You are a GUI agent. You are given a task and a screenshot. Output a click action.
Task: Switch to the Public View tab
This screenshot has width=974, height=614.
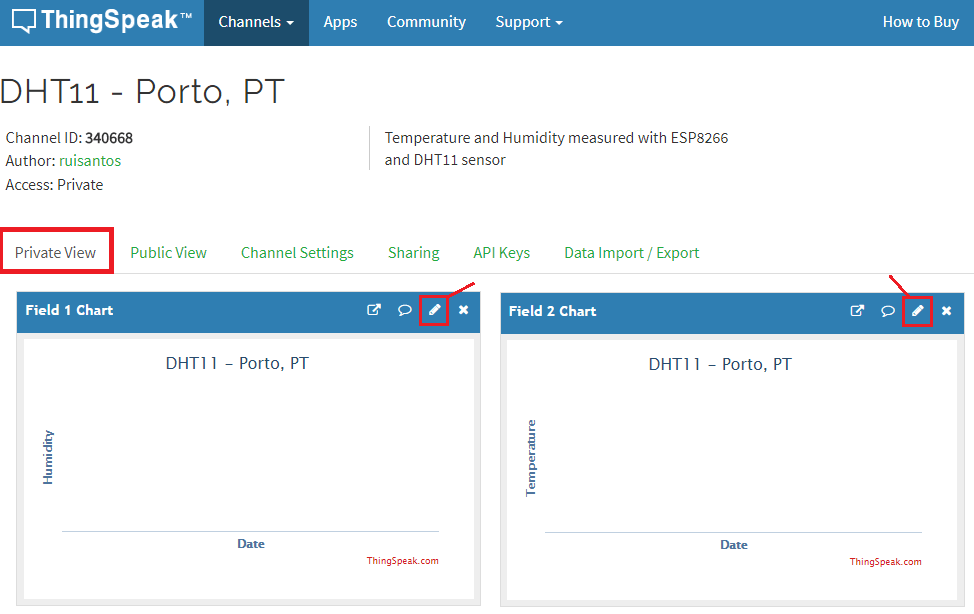[168, 253]
